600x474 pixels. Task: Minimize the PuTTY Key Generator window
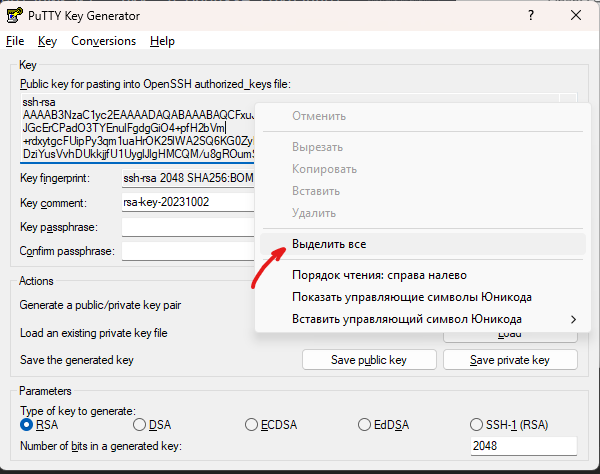tap(483, 14)
